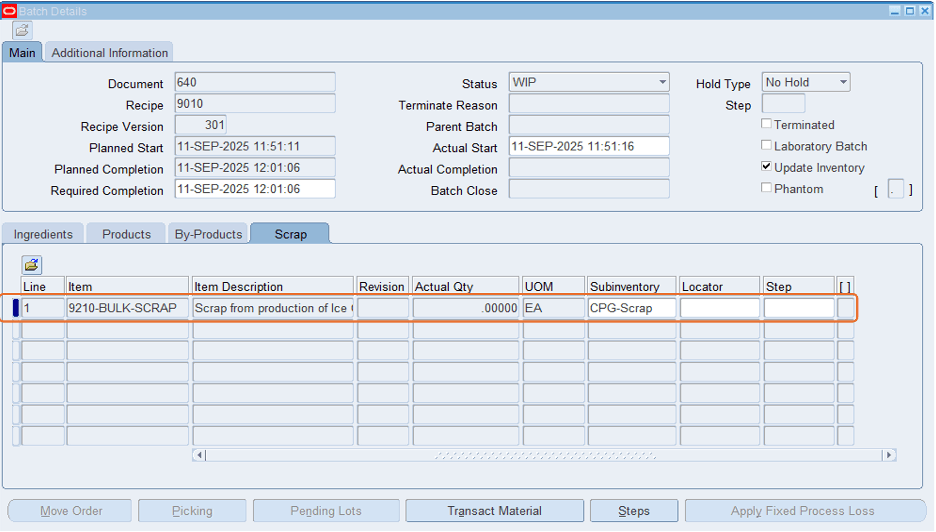This screenshot has height=532, width=936.
Task: Enable the Laboratory Batch checkbox
Action: [x=766, y=145]
